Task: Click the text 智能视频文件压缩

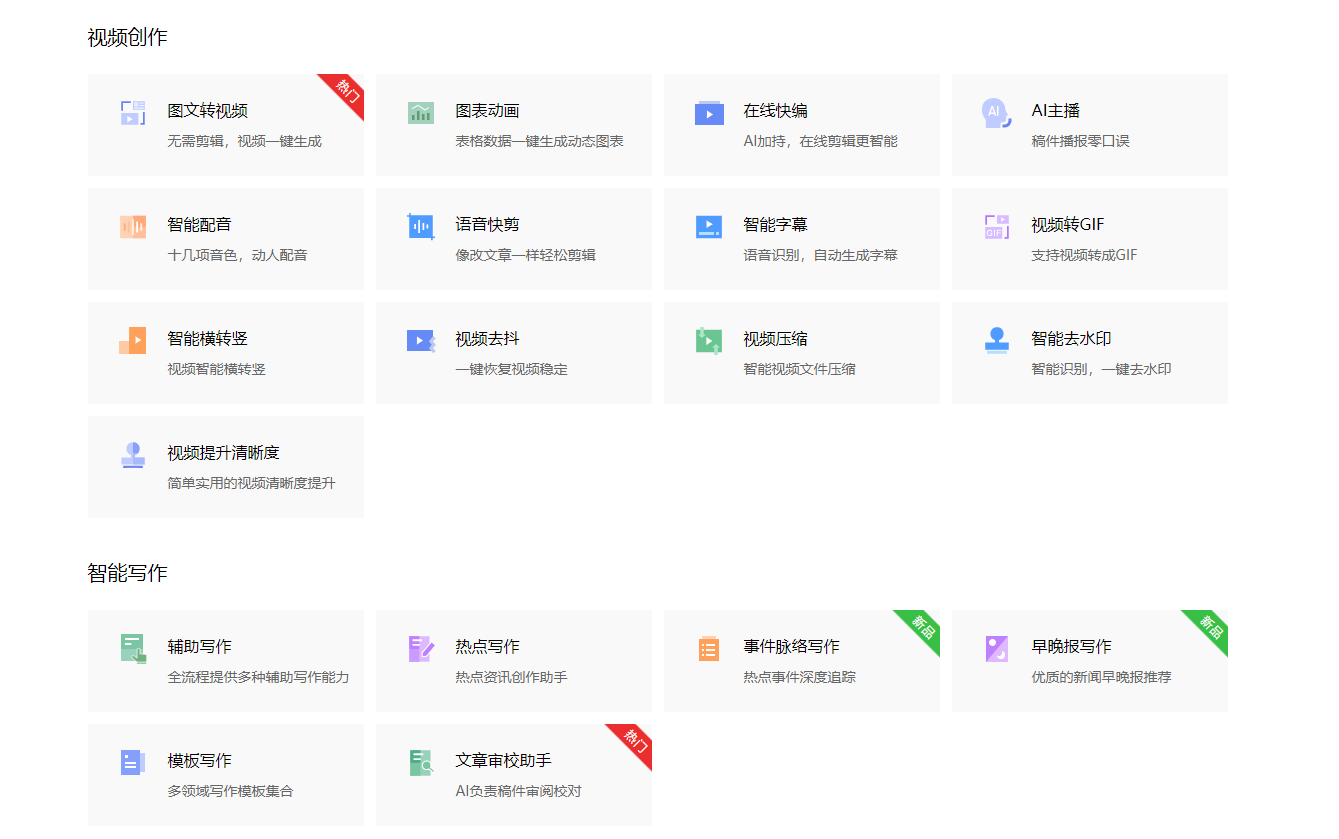Action: point(800,369)
